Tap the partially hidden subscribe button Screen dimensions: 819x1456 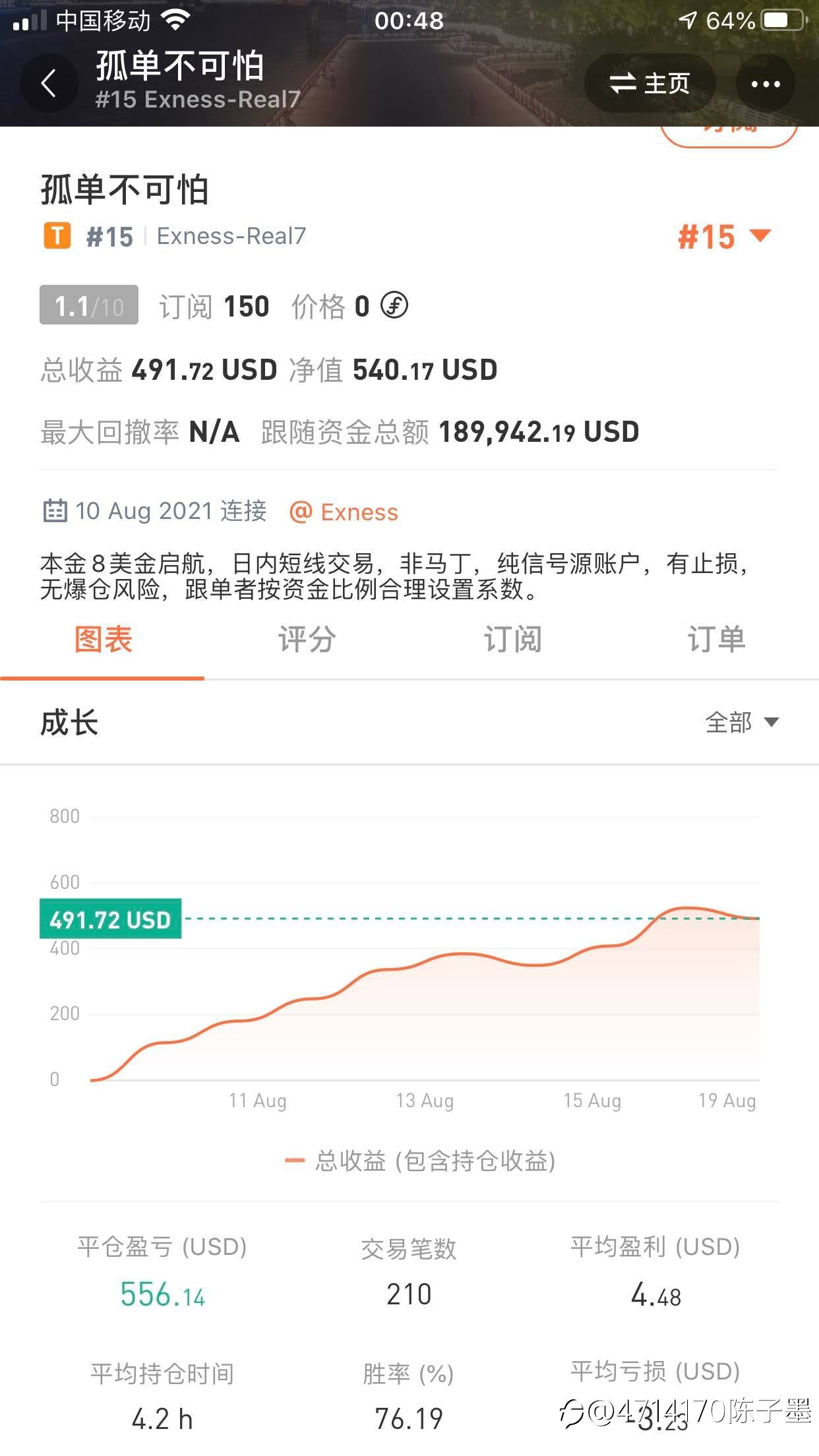(729, 135)
